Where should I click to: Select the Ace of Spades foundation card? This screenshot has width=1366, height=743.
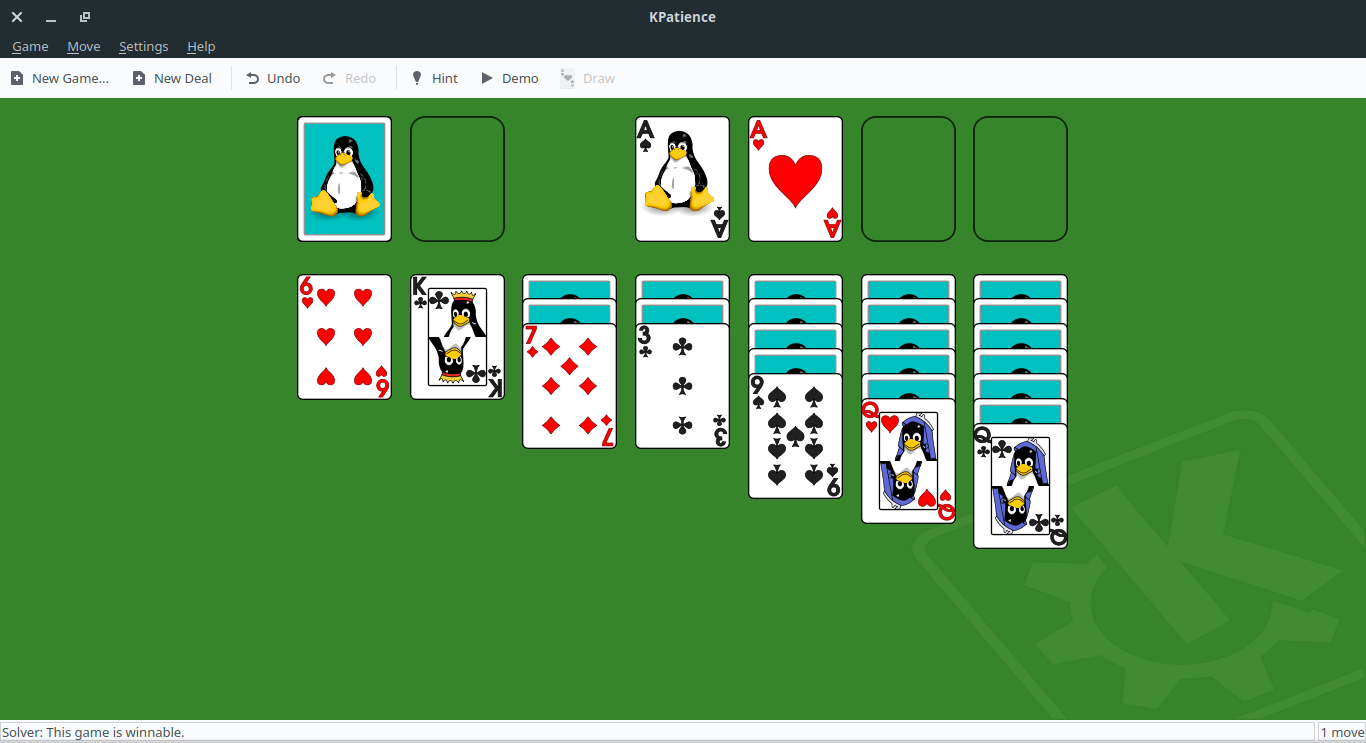pyautogui.click(x=682, y=179)
